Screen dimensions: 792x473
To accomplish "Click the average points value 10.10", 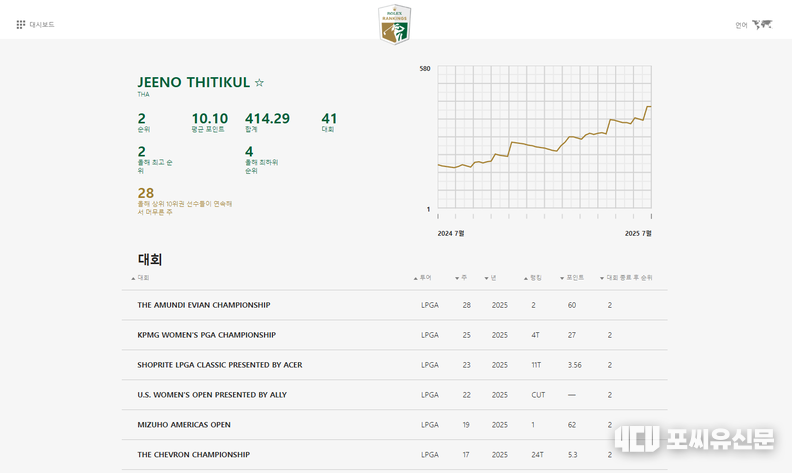I will [x=210, y=118].
